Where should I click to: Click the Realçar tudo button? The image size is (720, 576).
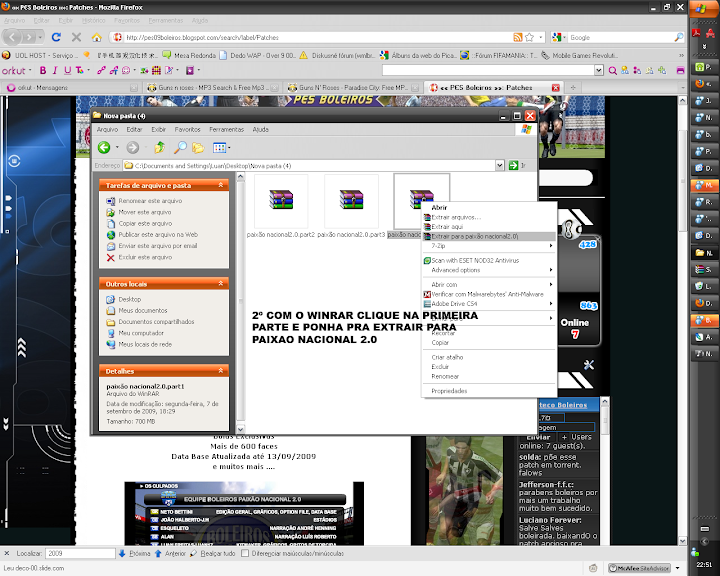pyautogui.click(x=212, y=553)
